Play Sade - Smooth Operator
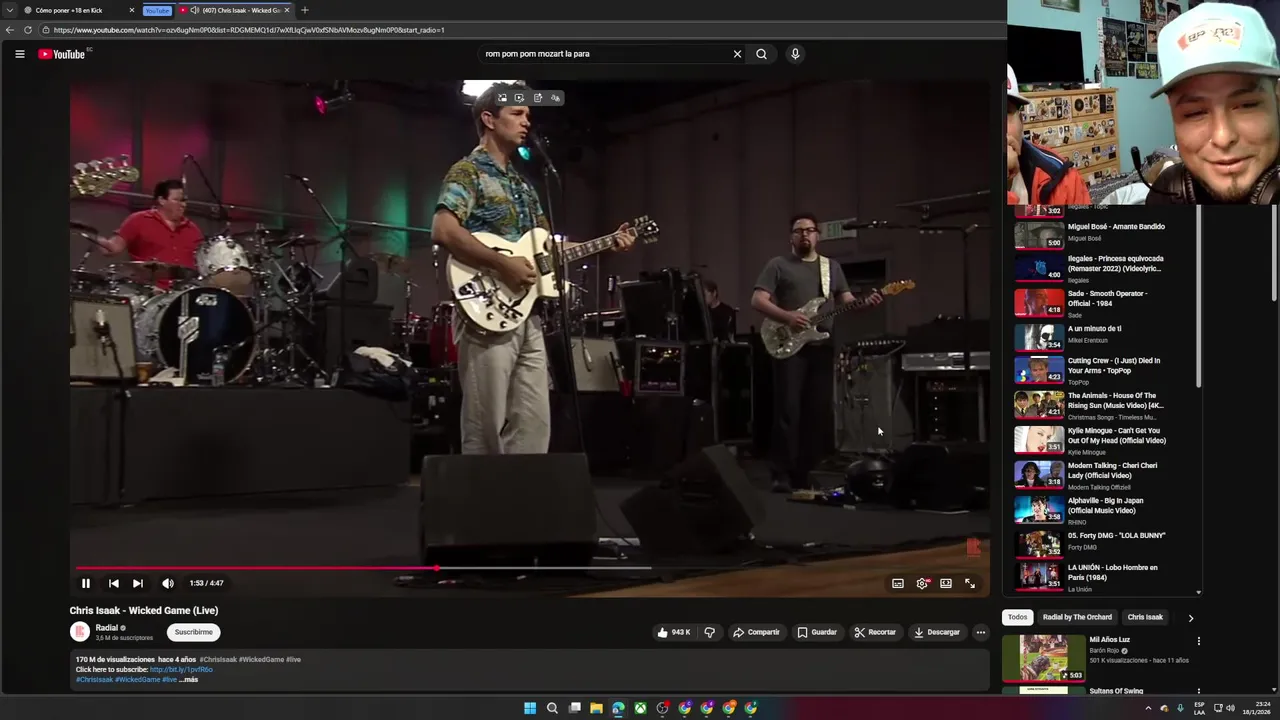The width and height of the screenshot is (1280, 720). (1104, 303)
